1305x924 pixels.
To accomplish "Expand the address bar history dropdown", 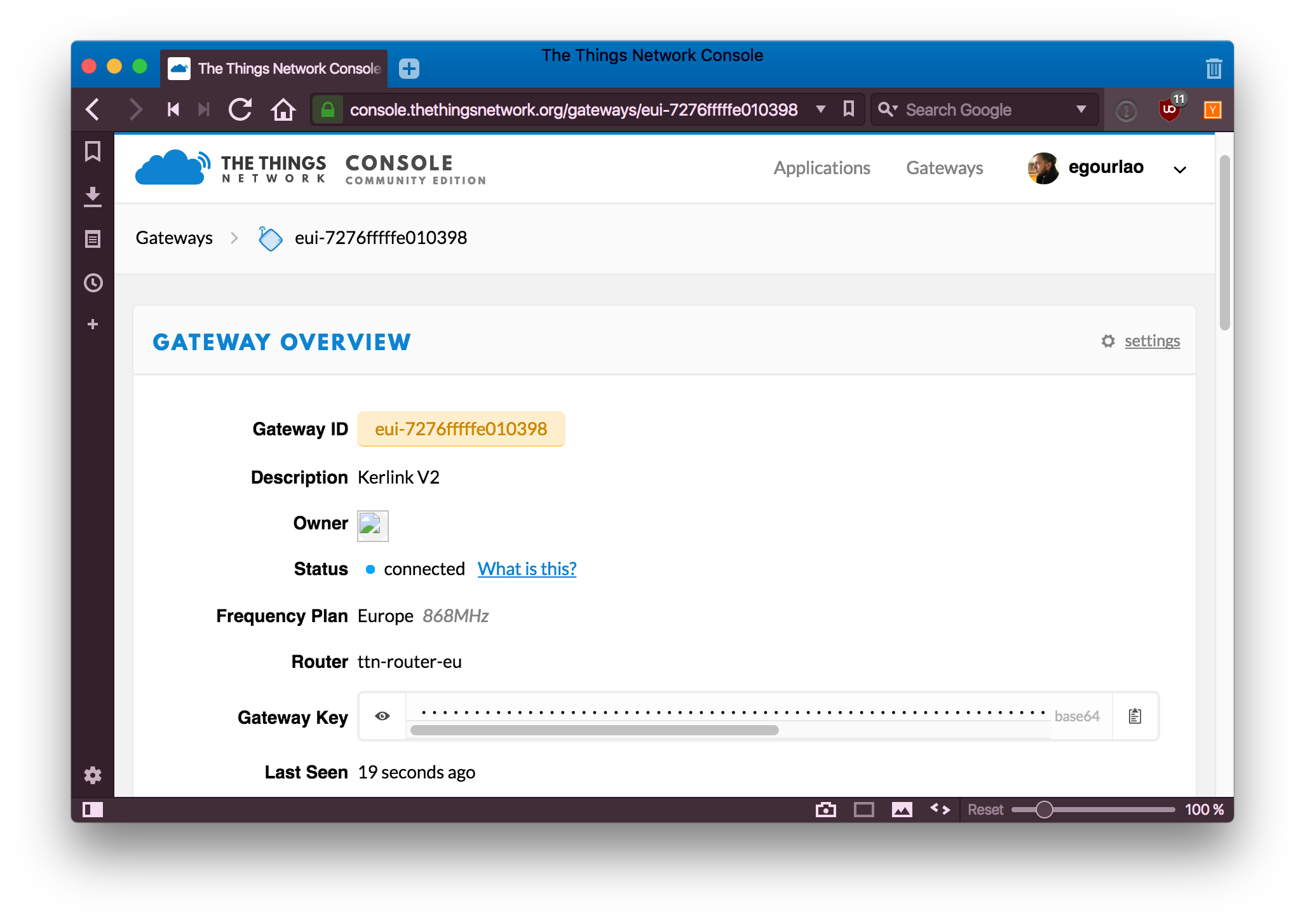I will [x=820, y=109].
